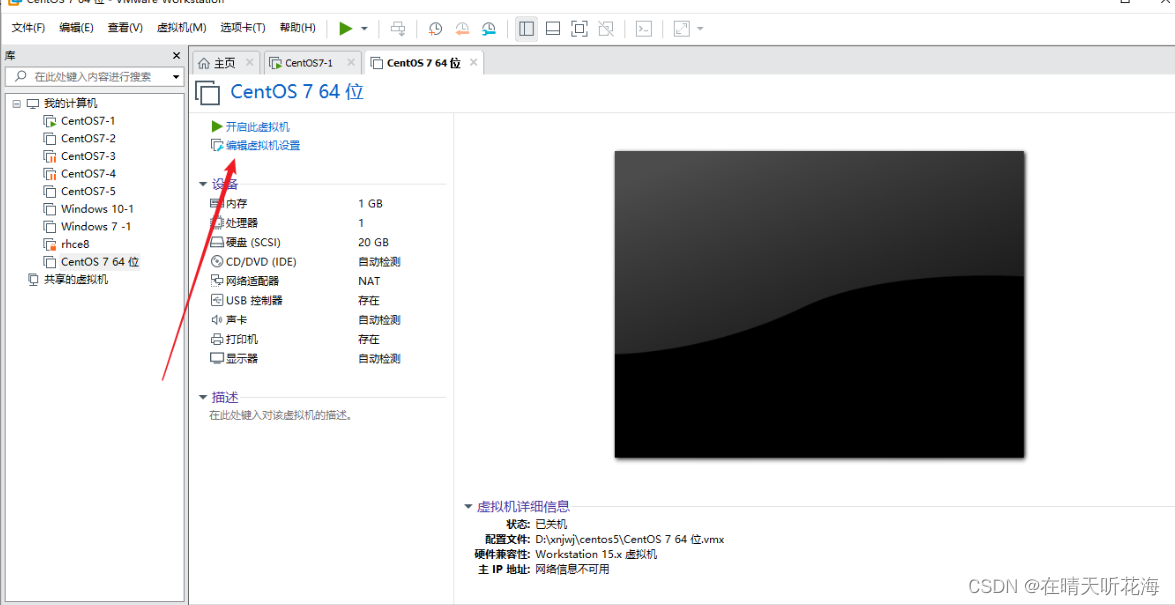Open the 选项卡(T) menu

(x=243, y=28)
